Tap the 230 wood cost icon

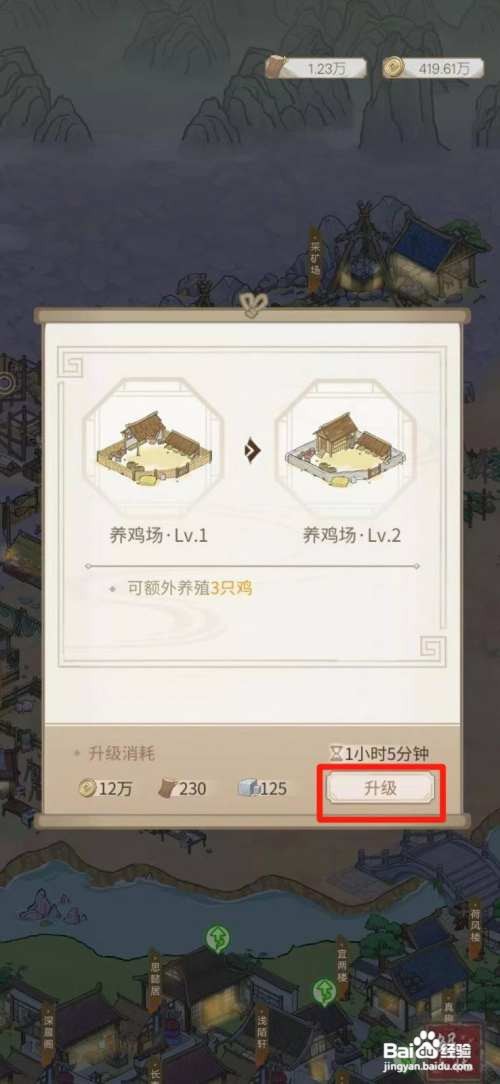point(167,788)
